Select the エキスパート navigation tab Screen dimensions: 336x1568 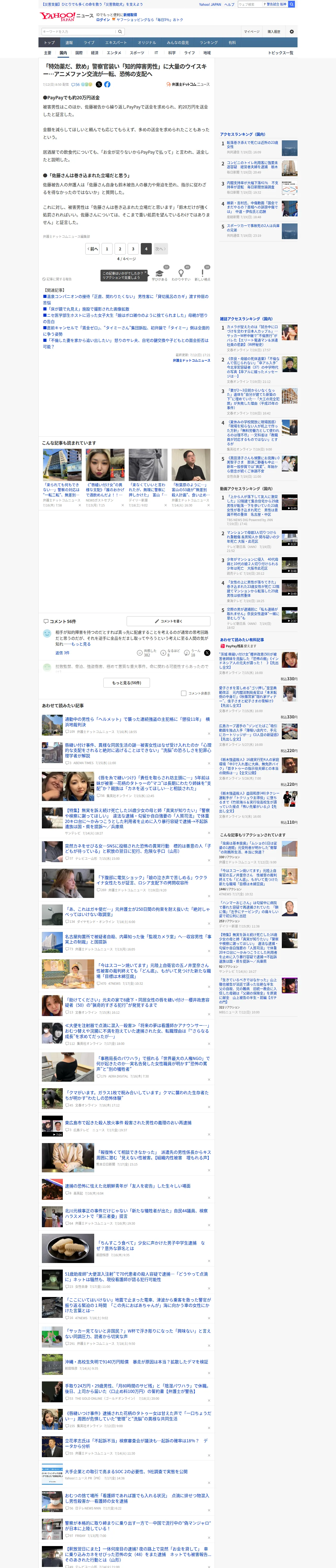pyautogui.click(x=116, y=43)
